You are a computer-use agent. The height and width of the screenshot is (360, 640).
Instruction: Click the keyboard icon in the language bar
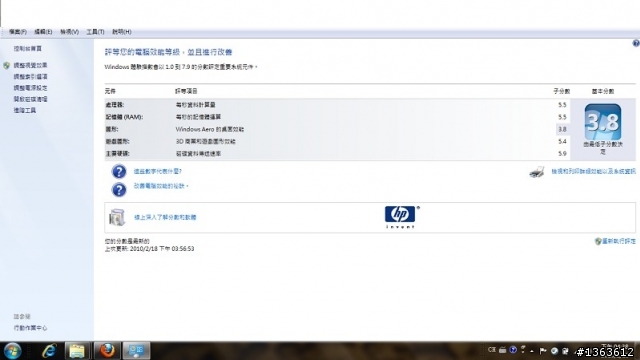pyautogui.click(x=502, y=350)
